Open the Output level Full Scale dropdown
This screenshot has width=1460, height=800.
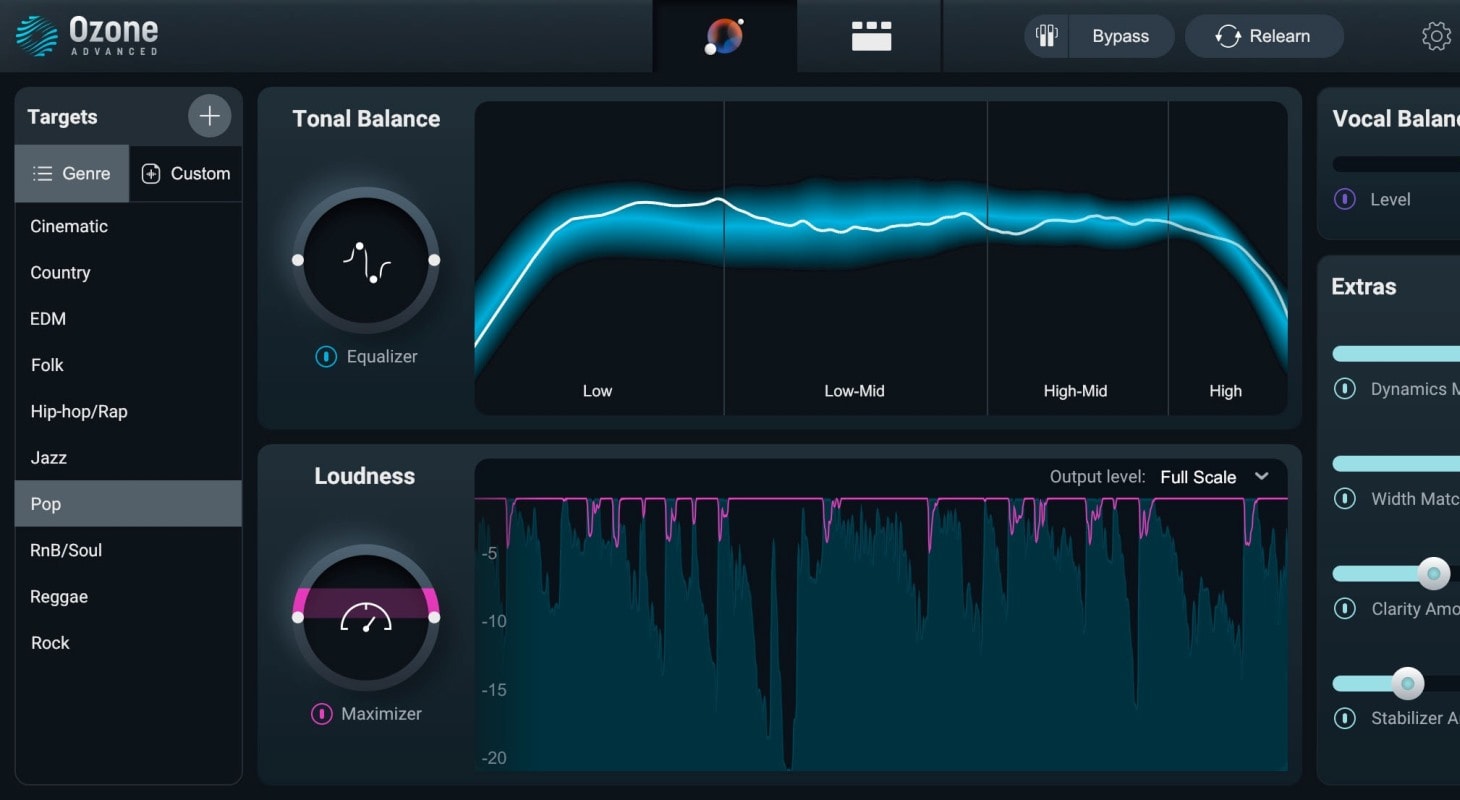1213,477
